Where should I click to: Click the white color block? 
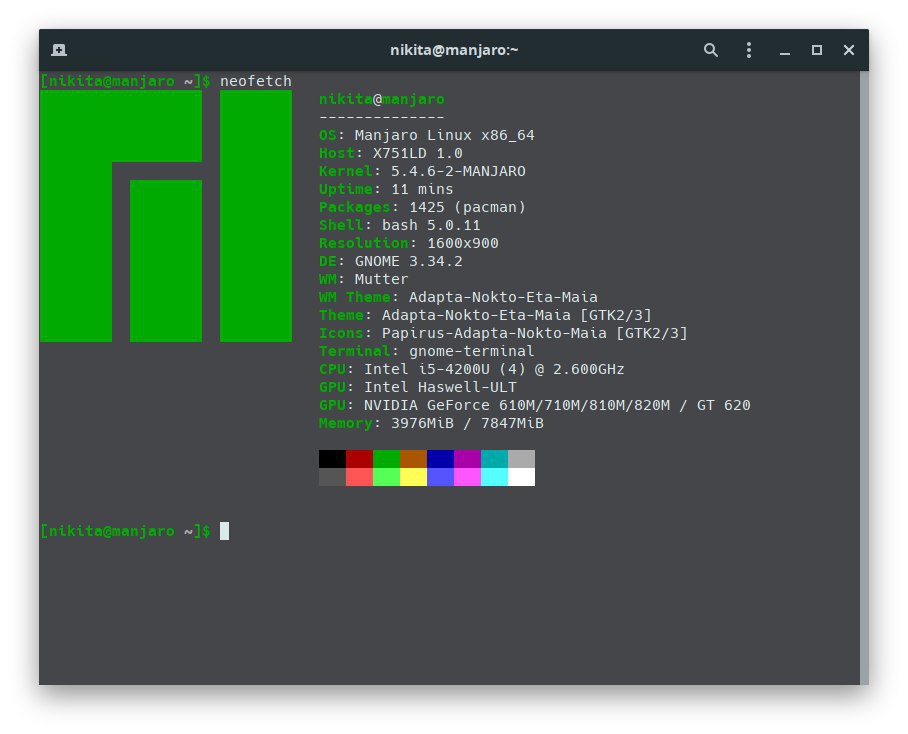coord(521,477)
